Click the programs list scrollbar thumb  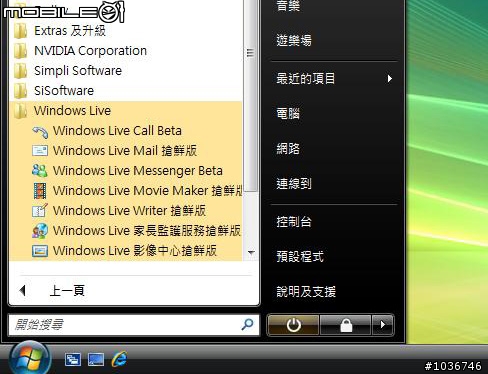point(250,95)
